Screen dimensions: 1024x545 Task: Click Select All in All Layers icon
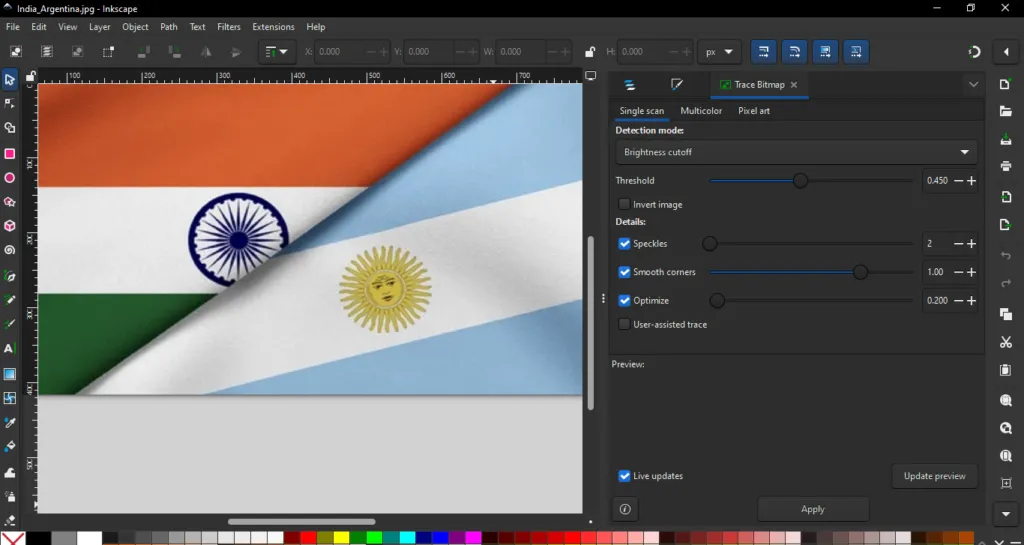pyautogui.click(x=46, y=52)
